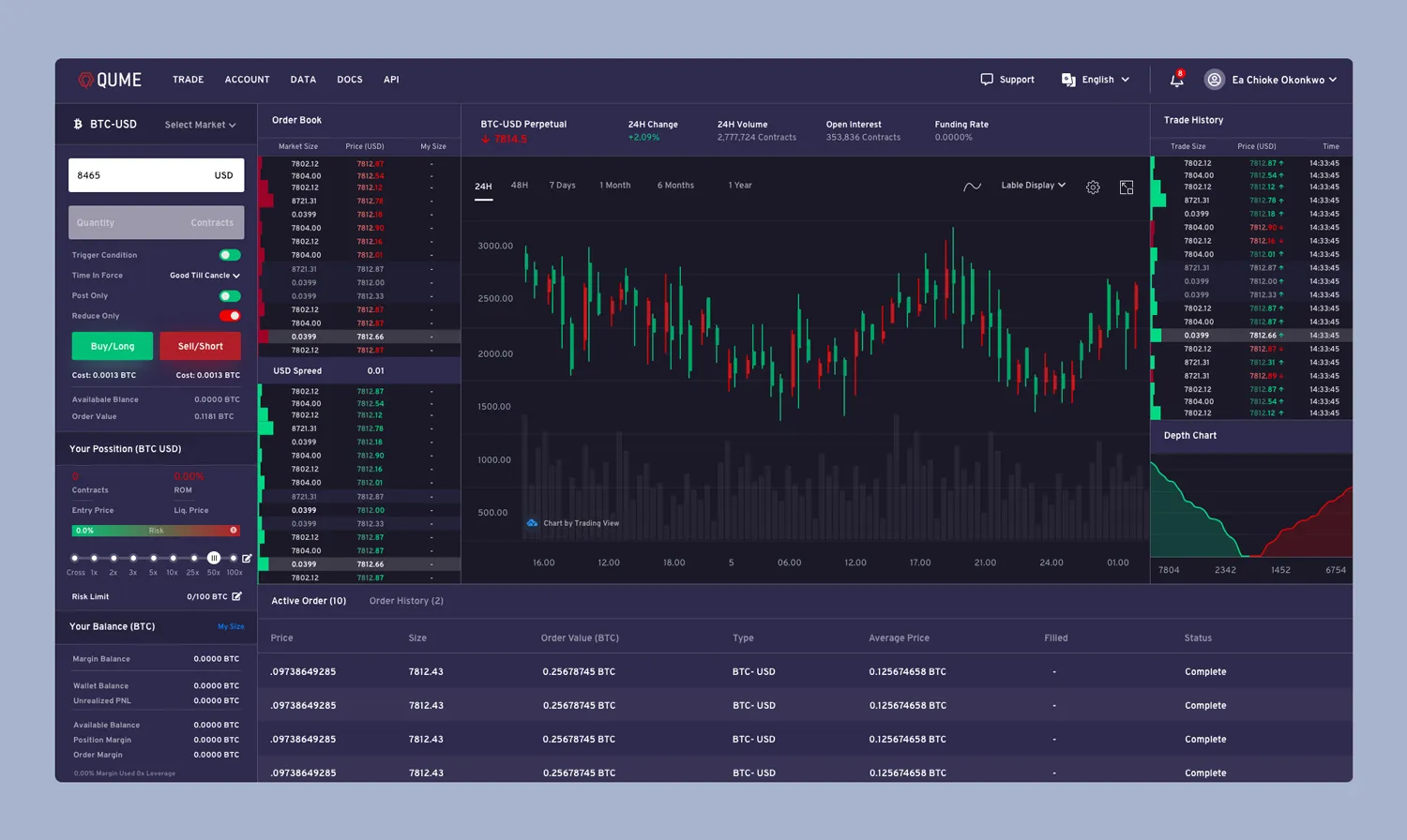Switch chart to 1 Year range

pos(740,186)
